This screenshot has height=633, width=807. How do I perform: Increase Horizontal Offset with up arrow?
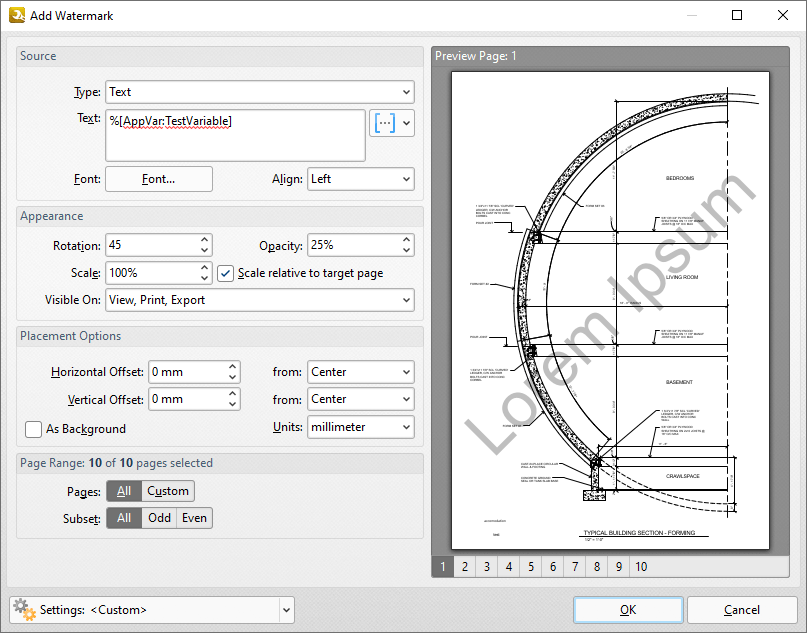tap(233, 366)
